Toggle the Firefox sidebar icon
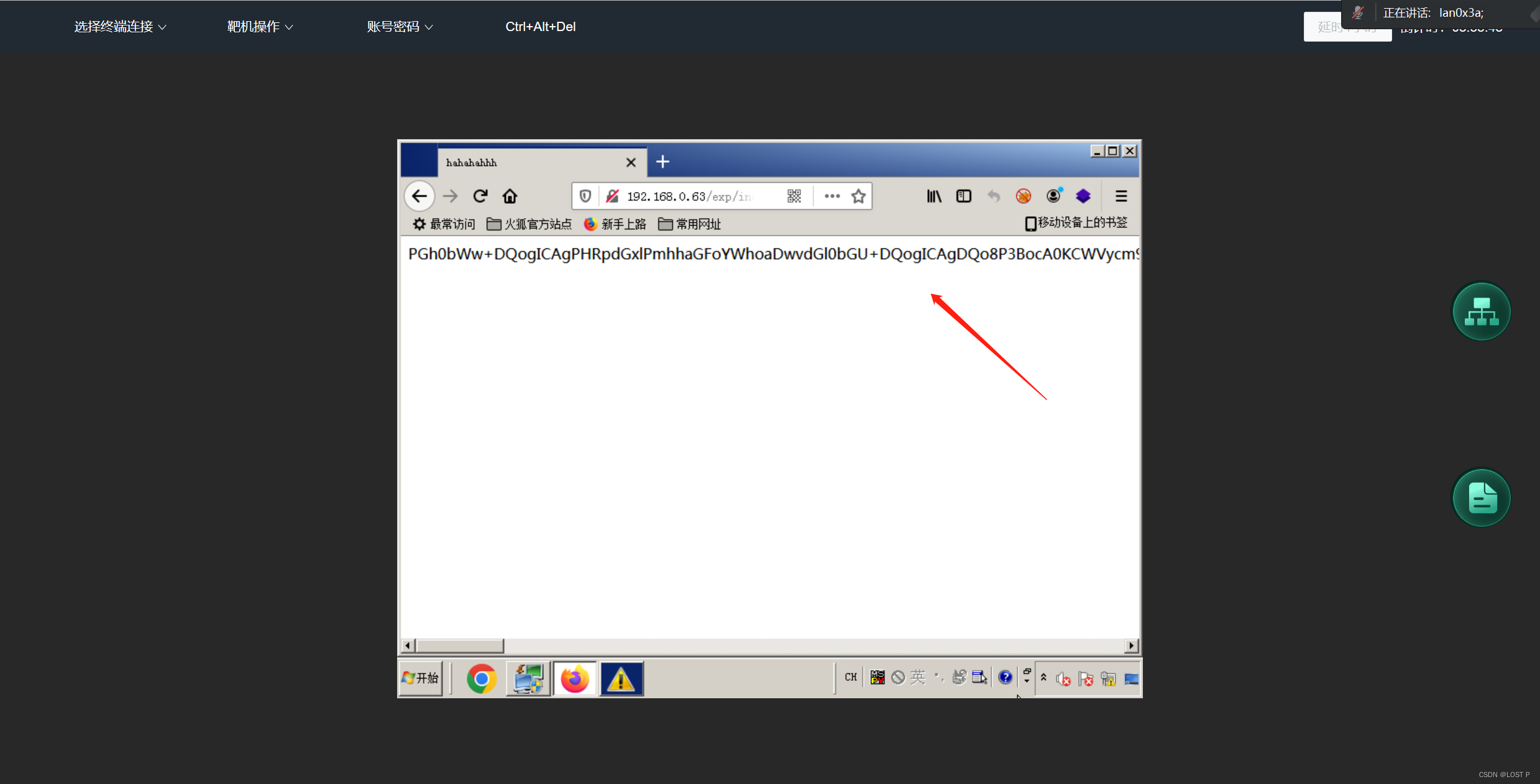The image size is (1540, 784). [x=963, y=196]
